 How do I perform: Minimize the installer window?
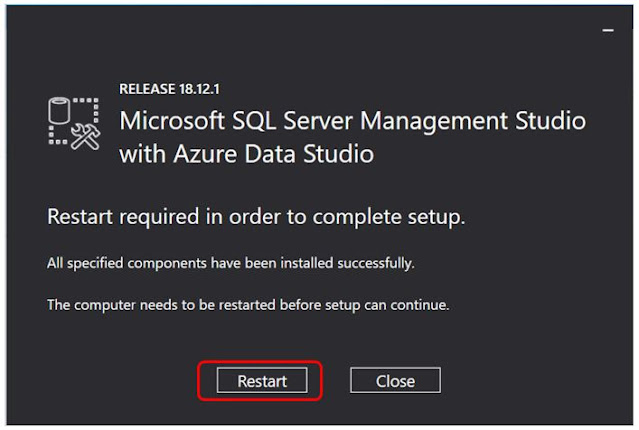(608, 31)
